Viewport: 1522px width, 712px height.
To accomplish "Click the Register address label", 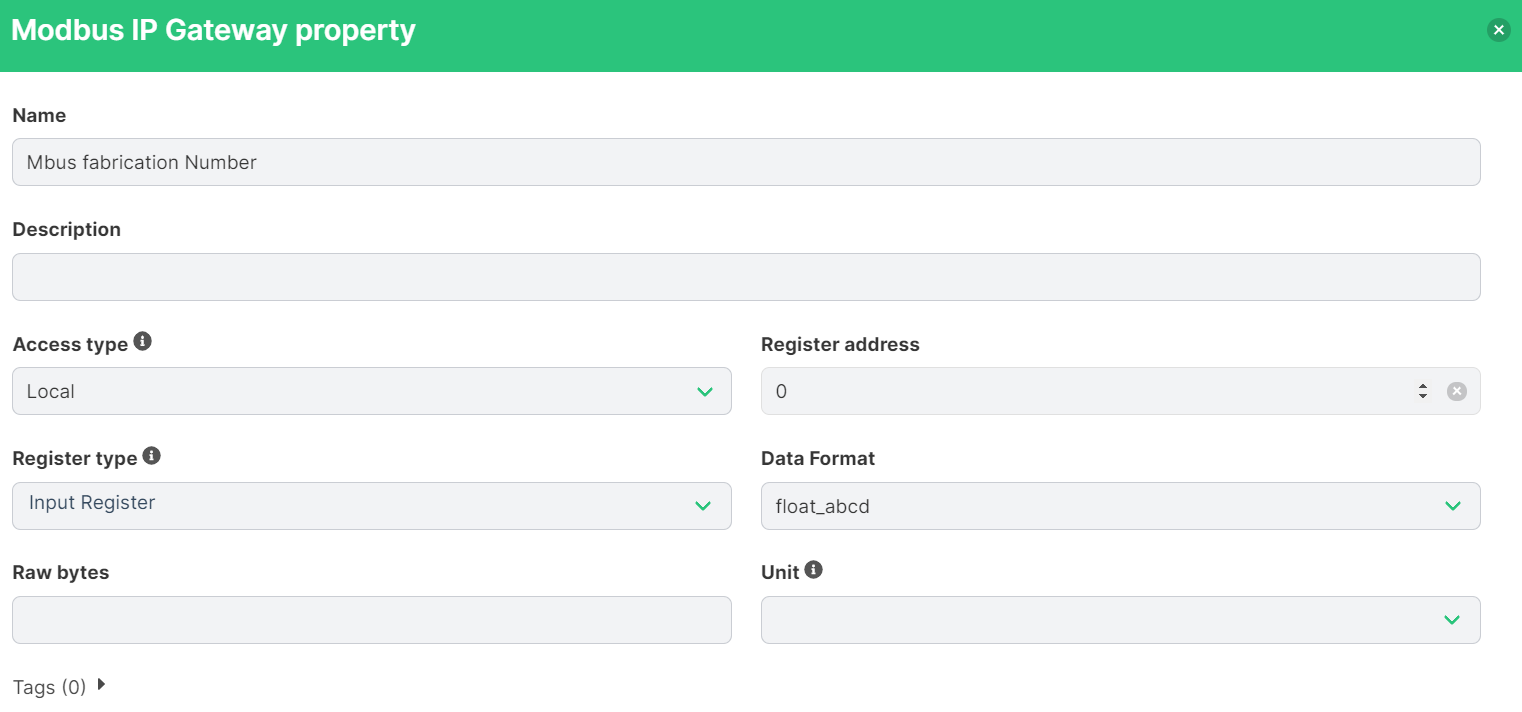I will (840, 344).
